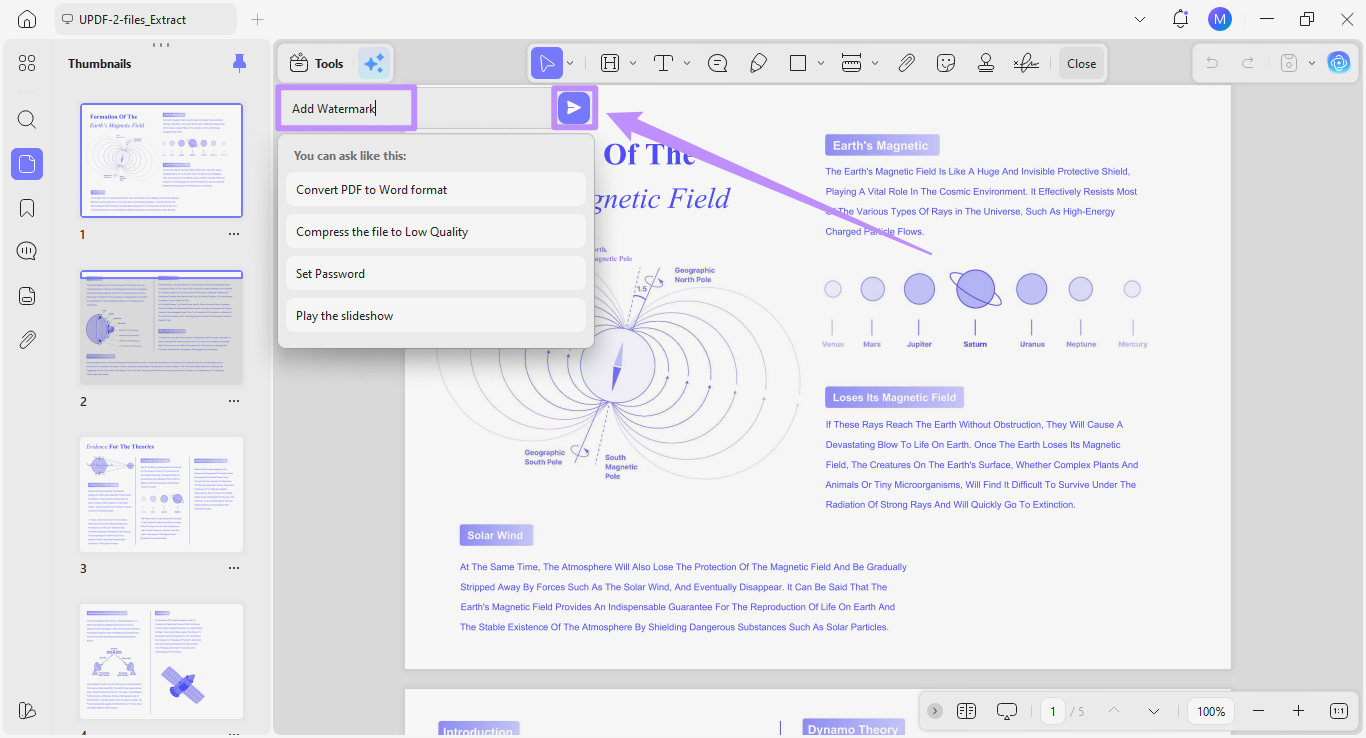The image size is (1366, 738).
Task: Open the search panel
Action: coord(27,120)
